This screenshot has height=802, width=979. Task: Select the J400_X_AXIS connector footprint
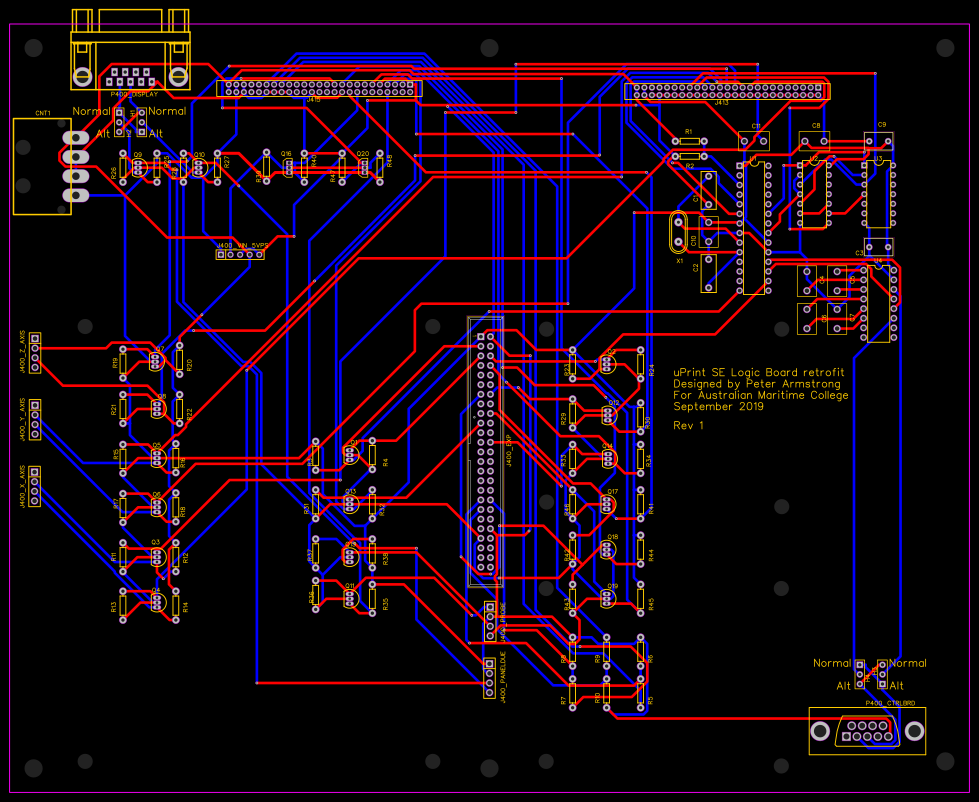click(x=35, y=487)
